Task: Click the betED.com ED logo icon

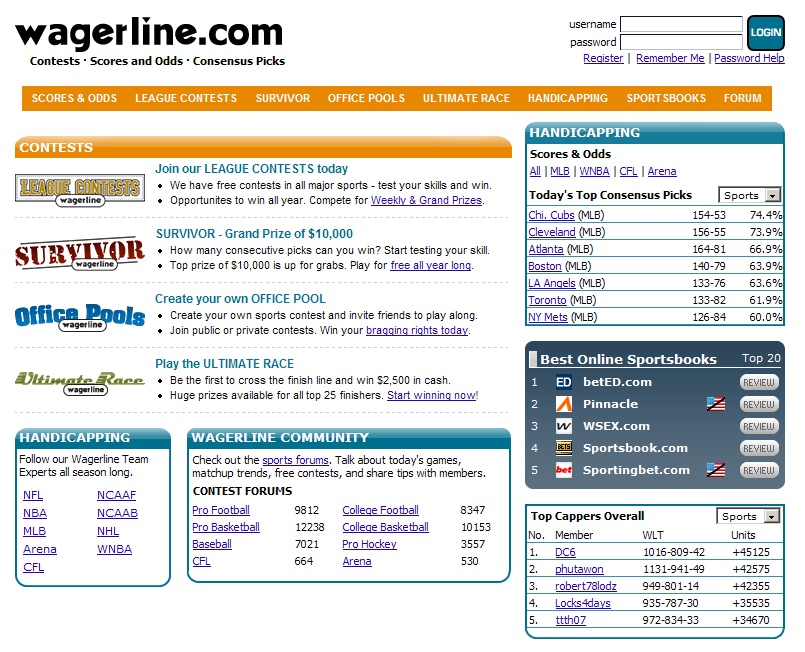Action: [564, 382]
